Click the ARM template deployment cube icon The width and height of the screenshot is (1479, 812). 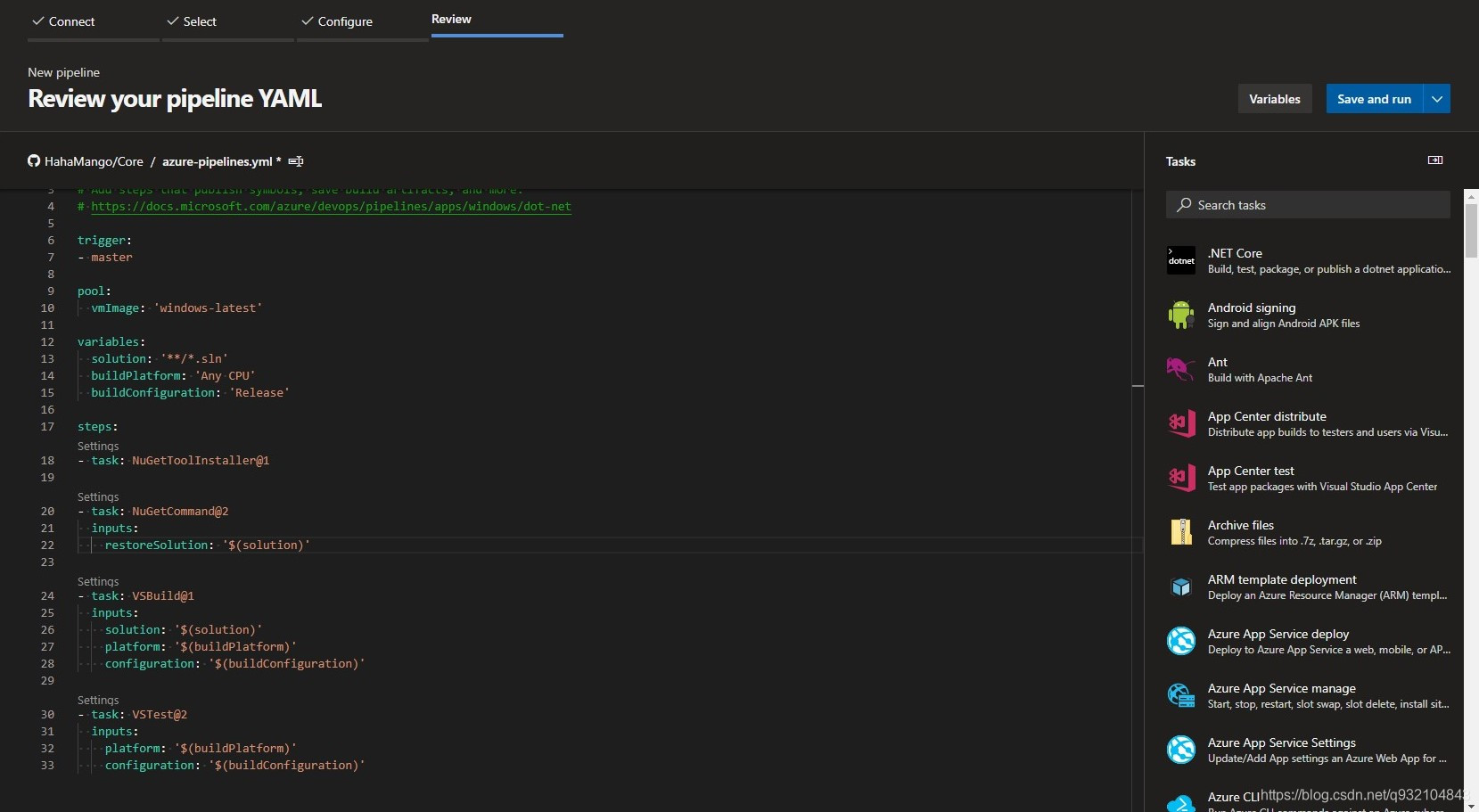1181,586
